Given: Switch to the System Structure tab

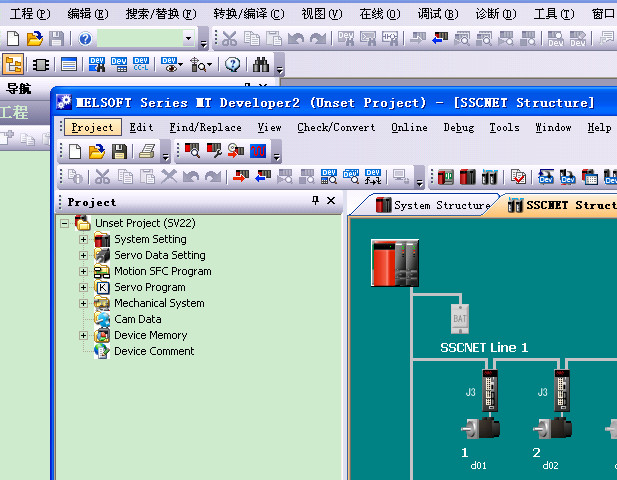Looking at the screenshot, I should click(433, 206).
